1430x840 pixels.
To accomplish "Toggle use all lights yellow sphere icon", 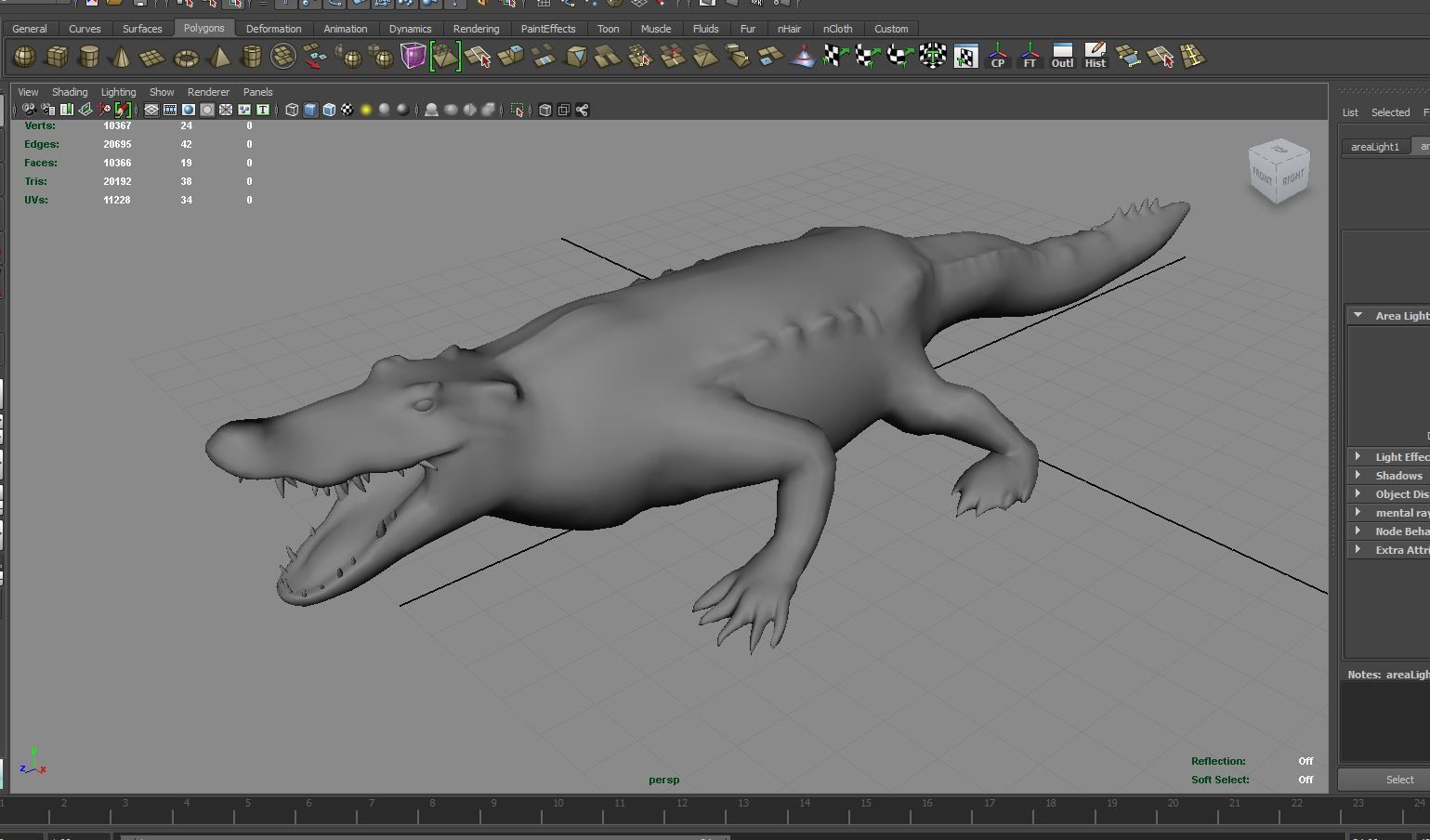I will coord(366,110).
